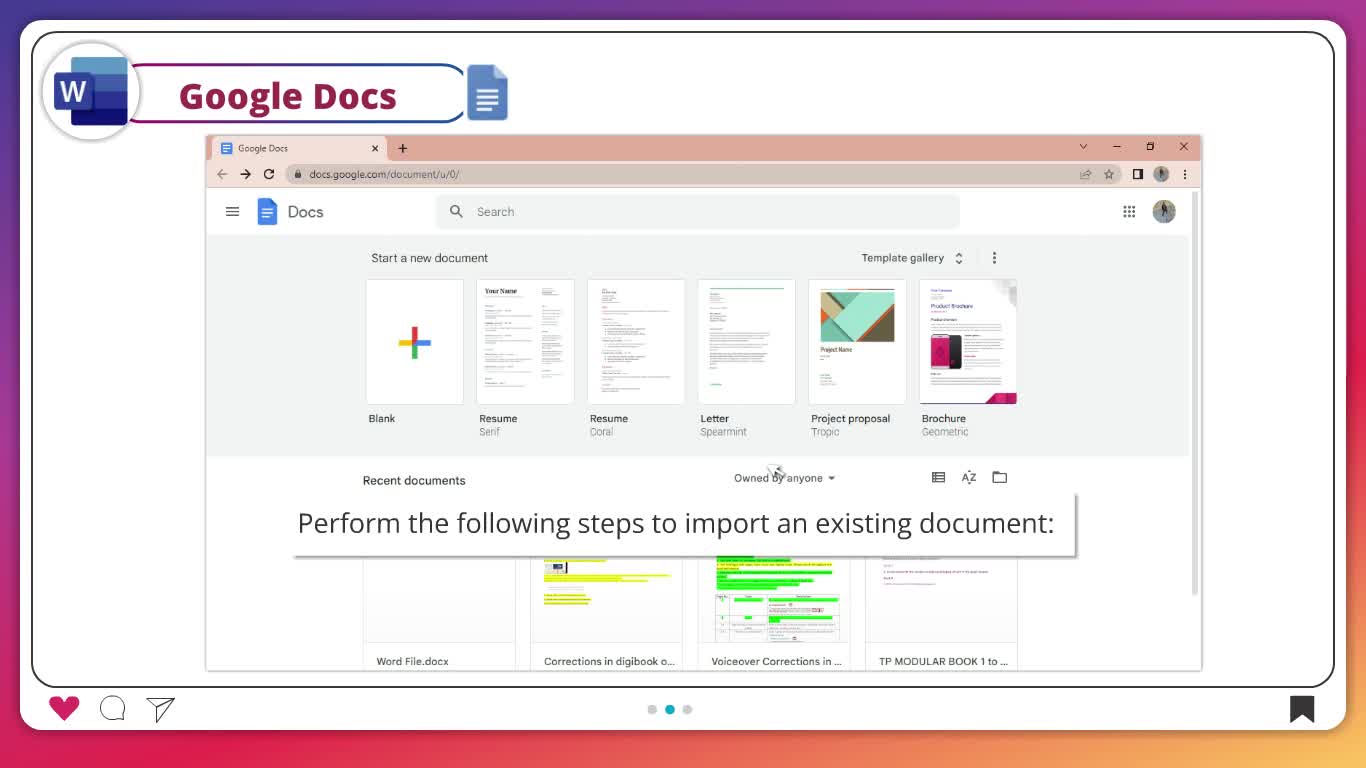Select the first carousel dot
1366x768 pixels.
(x=652, y=709)
